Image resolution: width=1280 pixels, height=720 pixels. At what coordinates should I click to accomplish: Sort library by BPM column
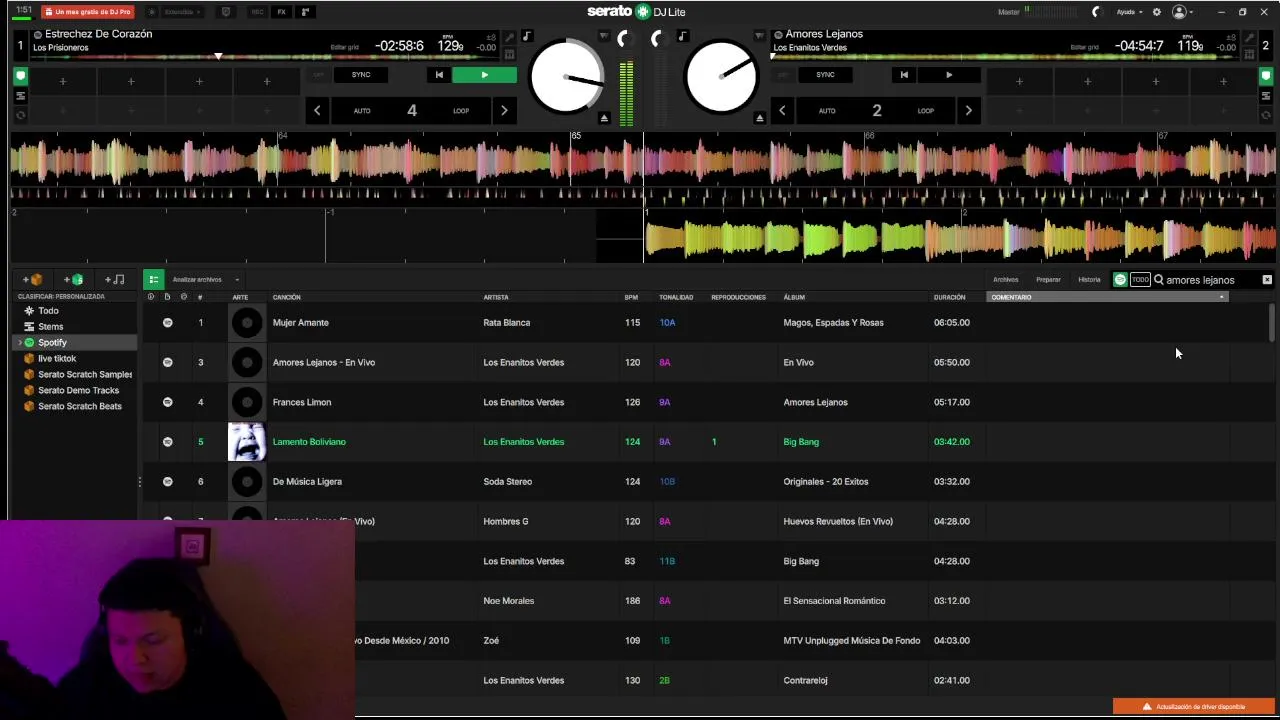[631, 297]
